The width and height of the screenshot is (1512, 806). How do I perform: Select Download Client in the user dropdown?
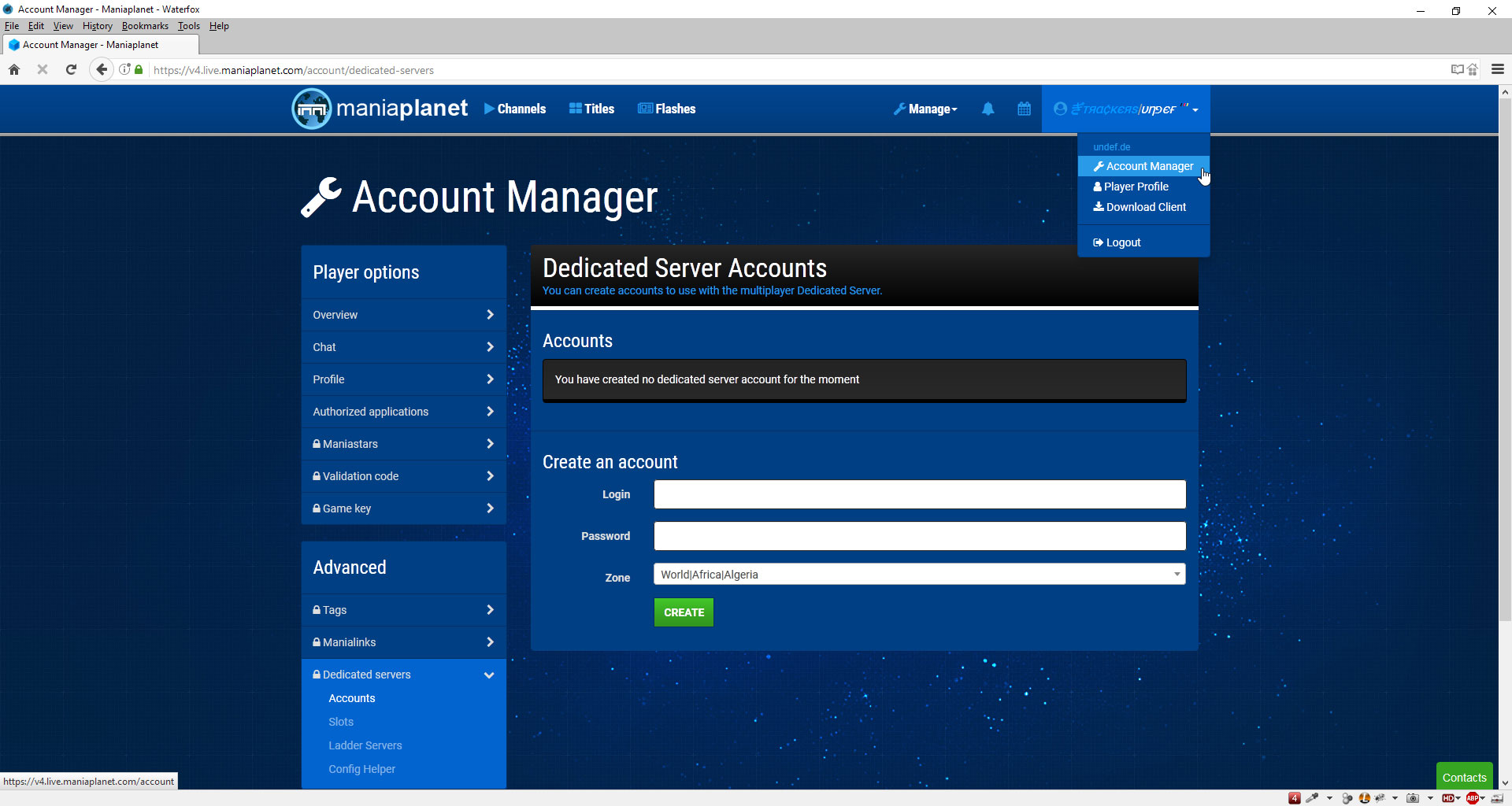[1143, 207]
